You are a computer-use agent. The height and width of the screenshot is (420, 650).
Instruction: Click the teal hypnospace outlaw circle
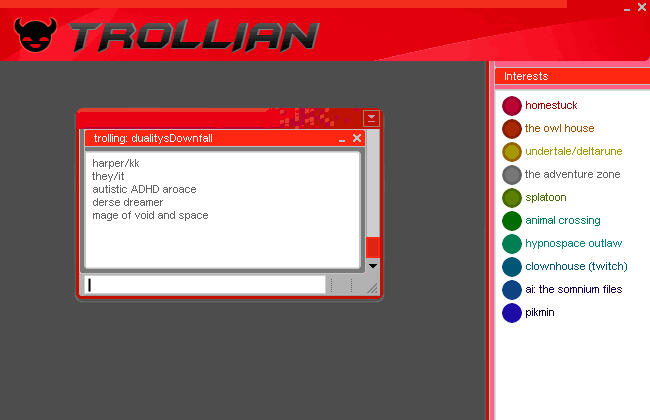(512, 243)
